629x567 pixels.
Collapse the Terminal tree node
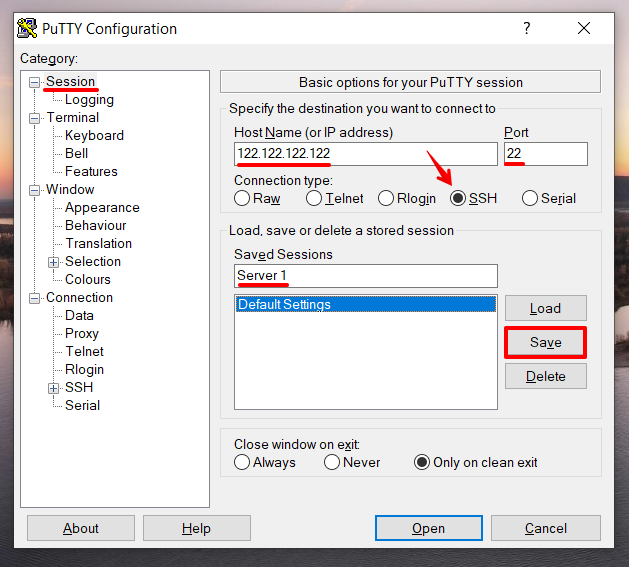click(x=34, y=118)
